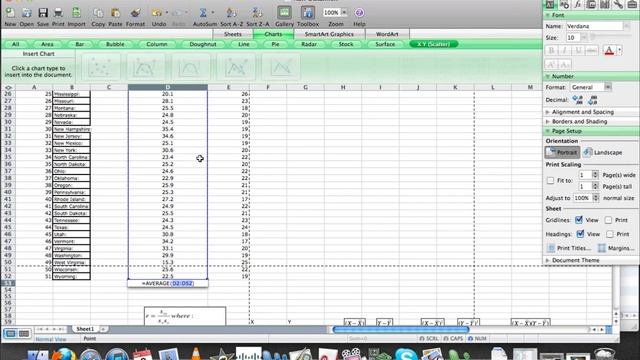Toggle the Toolbox toolbar button
The image size is (640, 360).
pos(308,13)
